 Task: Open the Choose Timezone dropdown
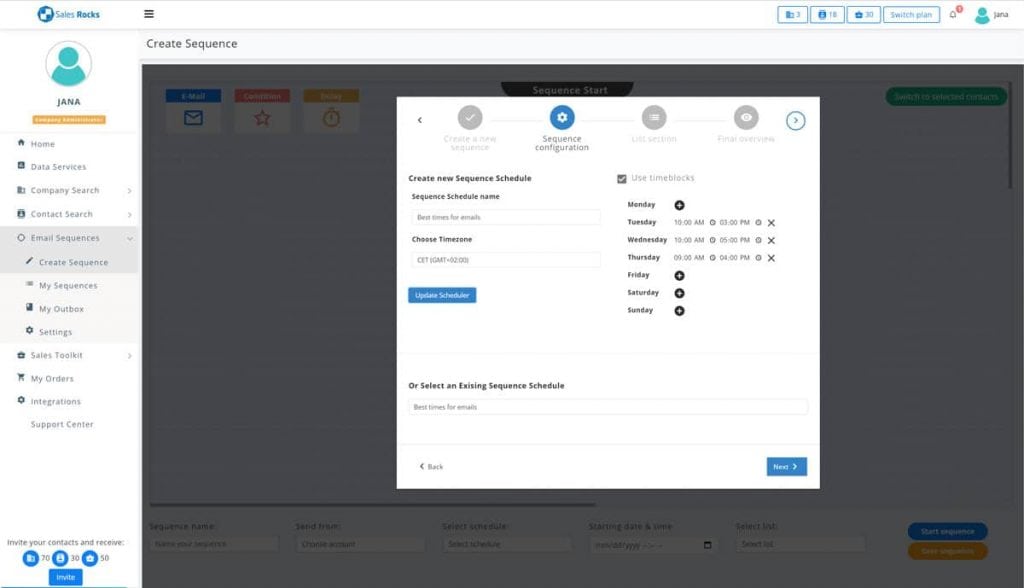505,260
